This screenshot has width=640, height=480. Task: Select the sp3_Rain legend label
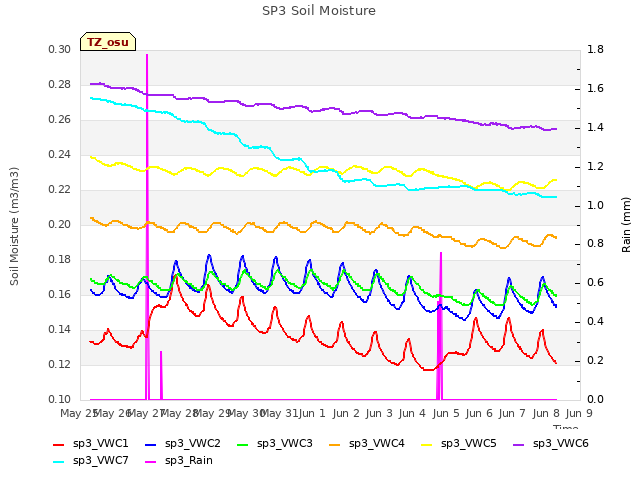pos(189,461)
